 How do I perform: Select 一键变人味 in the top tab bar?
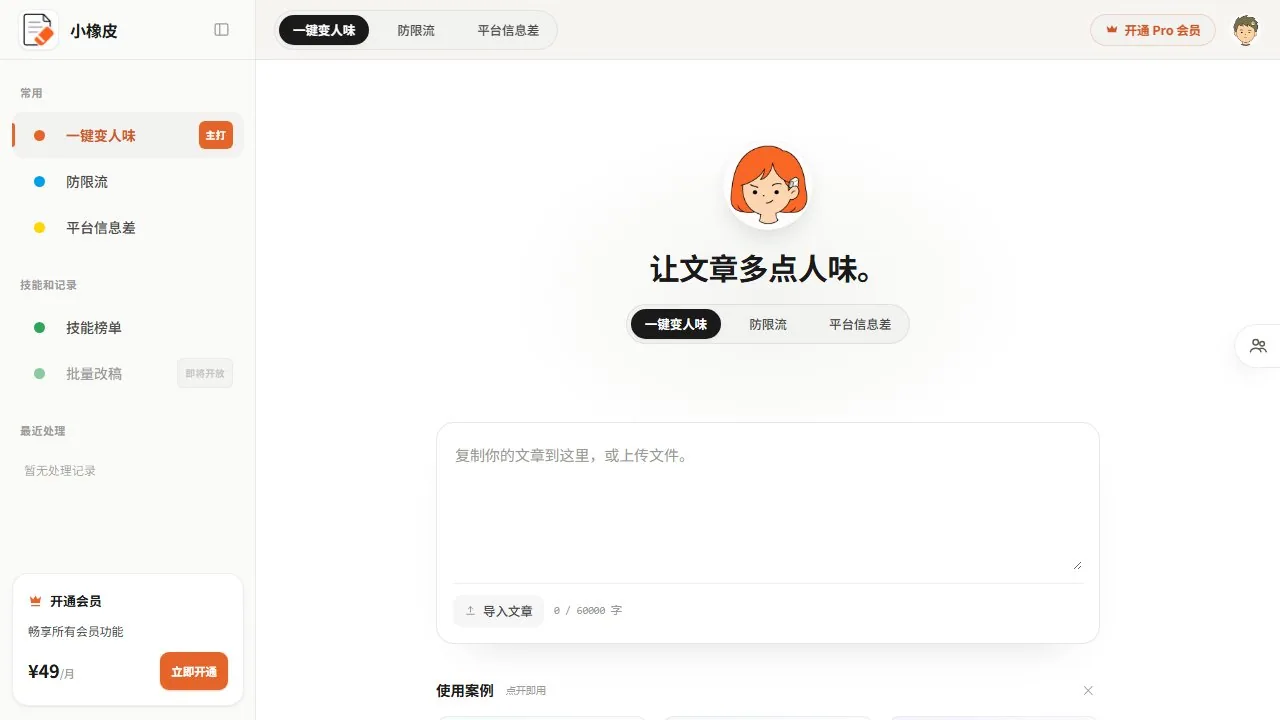324,30
